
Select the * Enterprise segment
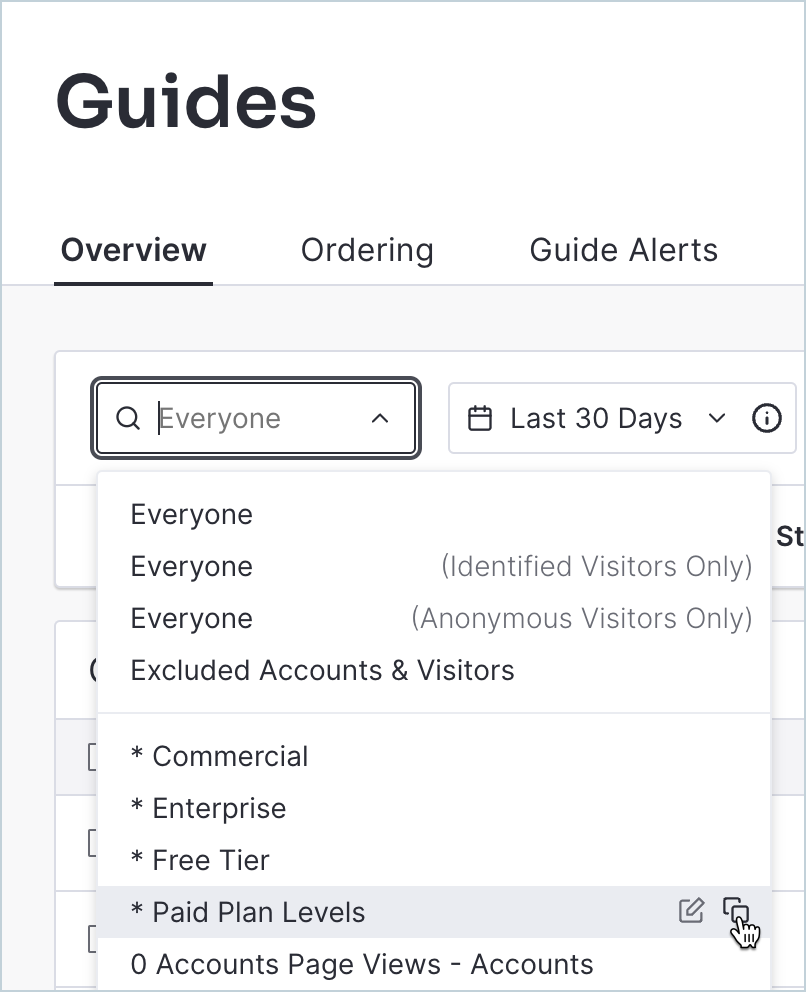209,808
